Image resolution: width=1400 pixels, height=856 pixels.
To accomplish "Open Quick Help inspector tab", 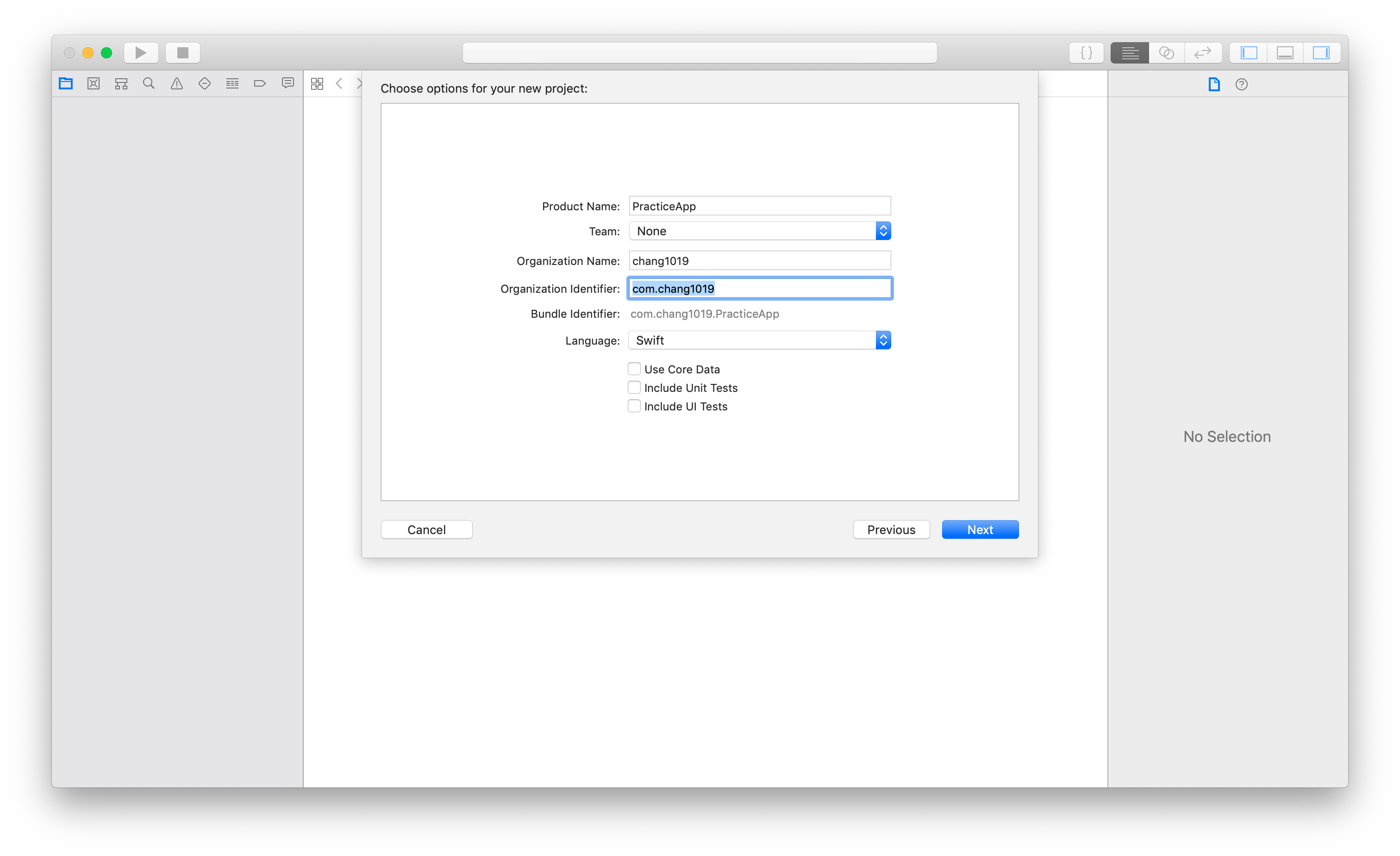I will [x=1242, y=85].
